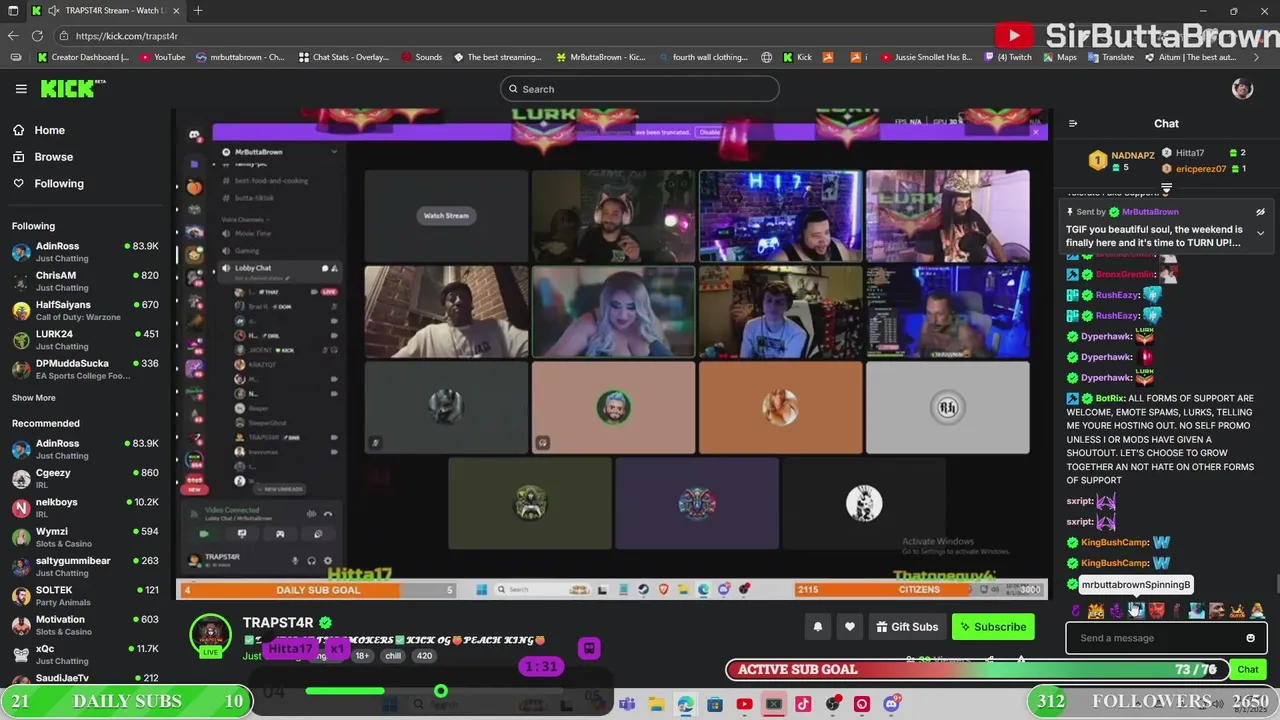Screen dimensions: 1280x720
Task: Open the (4) Twitch bookmark
Action: pos(1007,57)
